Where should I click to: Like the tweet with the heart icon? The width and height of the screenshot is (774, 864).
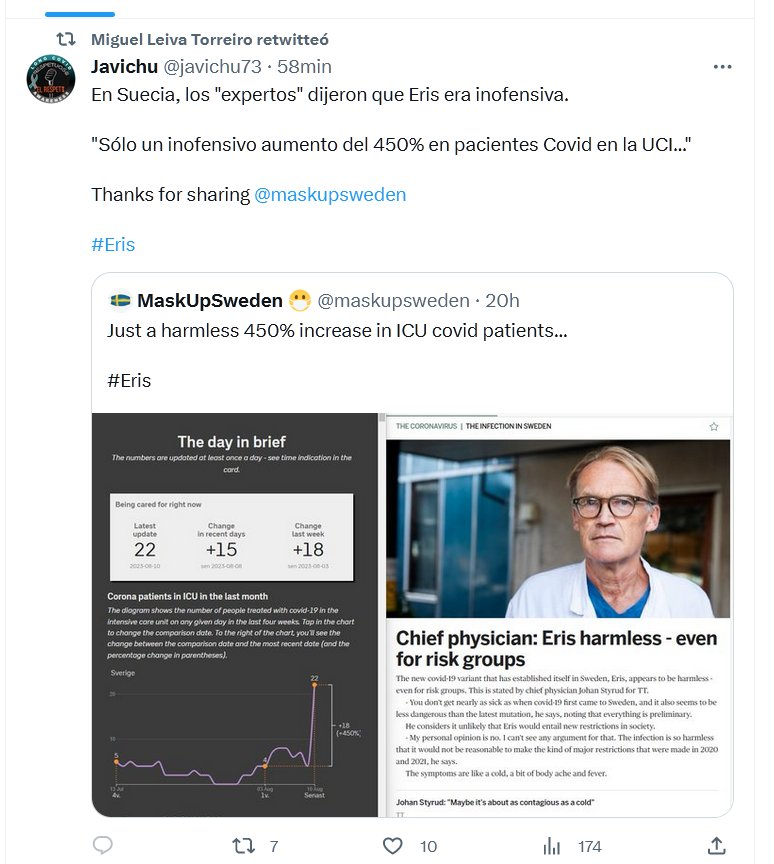[x=393, y=846]
